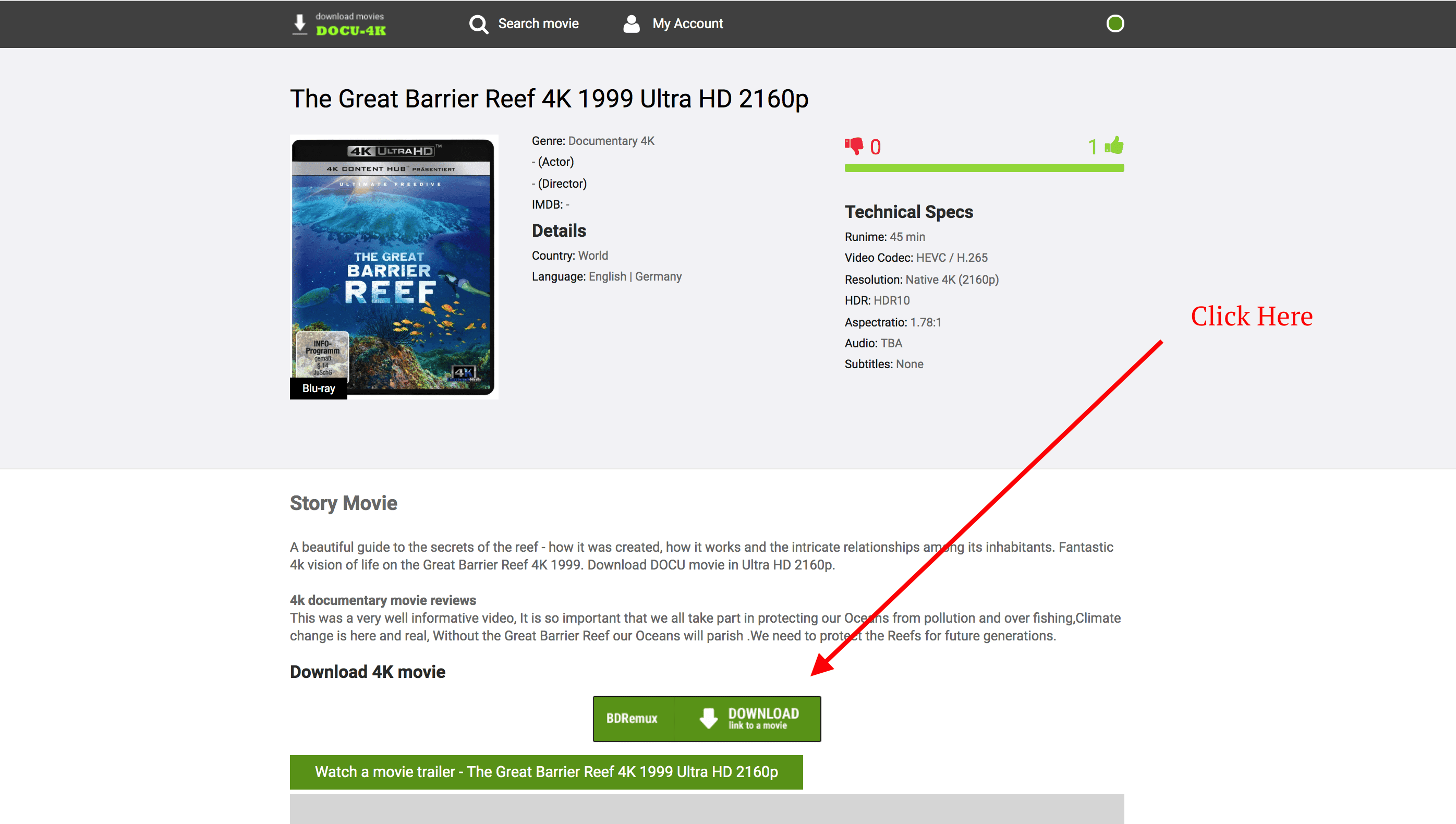Screen dimensions: 1456x824
Task: Click the green thumbs up icon
Action: point(1114,146)
